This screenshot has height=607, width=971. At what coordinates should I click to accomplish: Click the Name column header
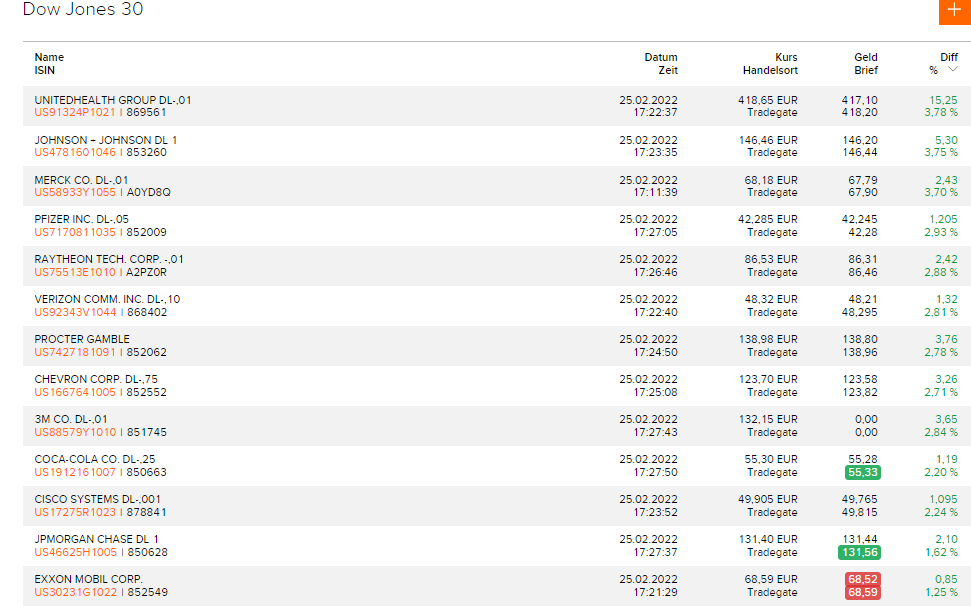click(49, 57)
